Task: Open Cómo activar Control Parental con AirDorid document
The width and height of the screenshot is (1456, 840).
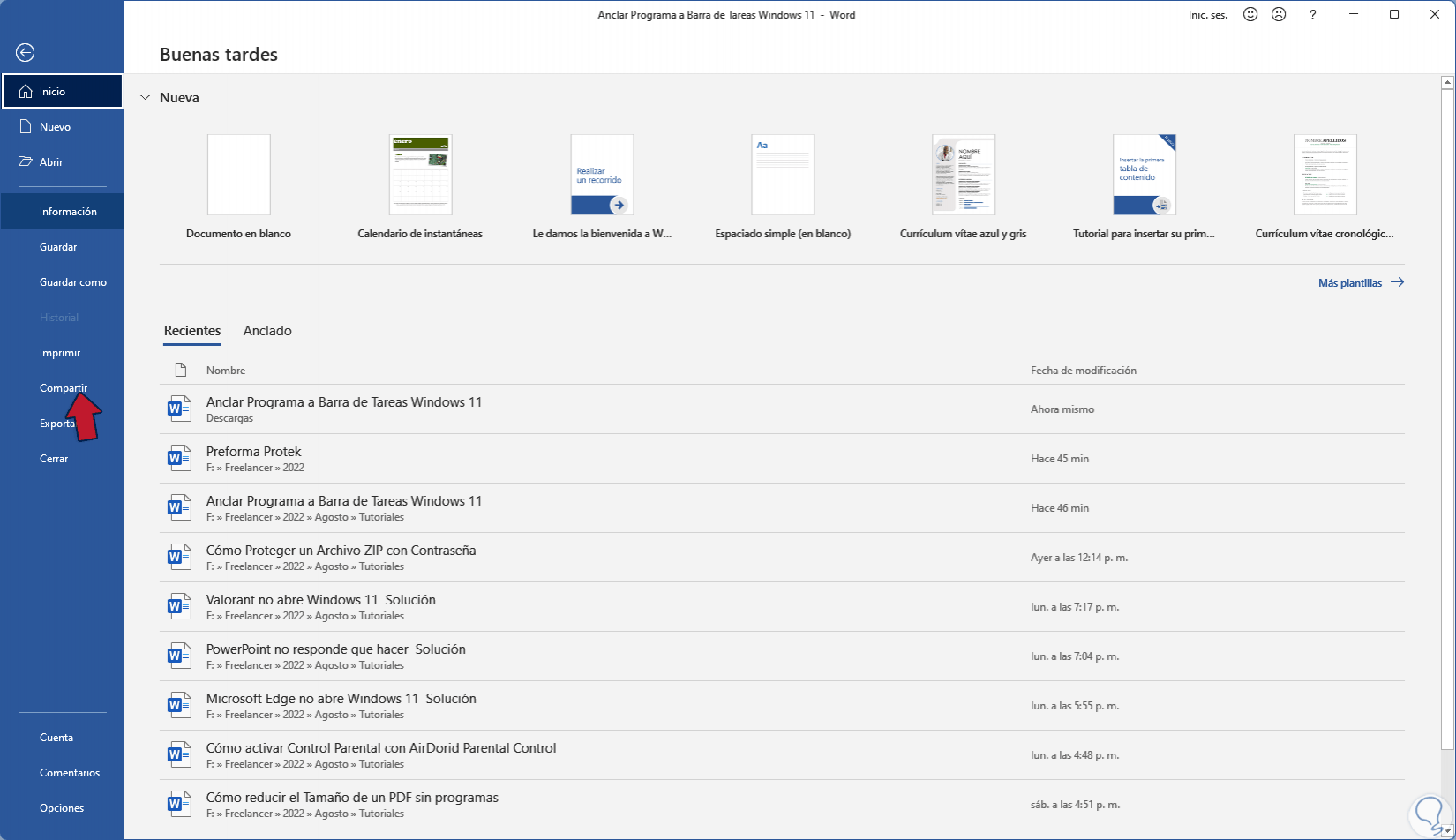Action: 782,754
